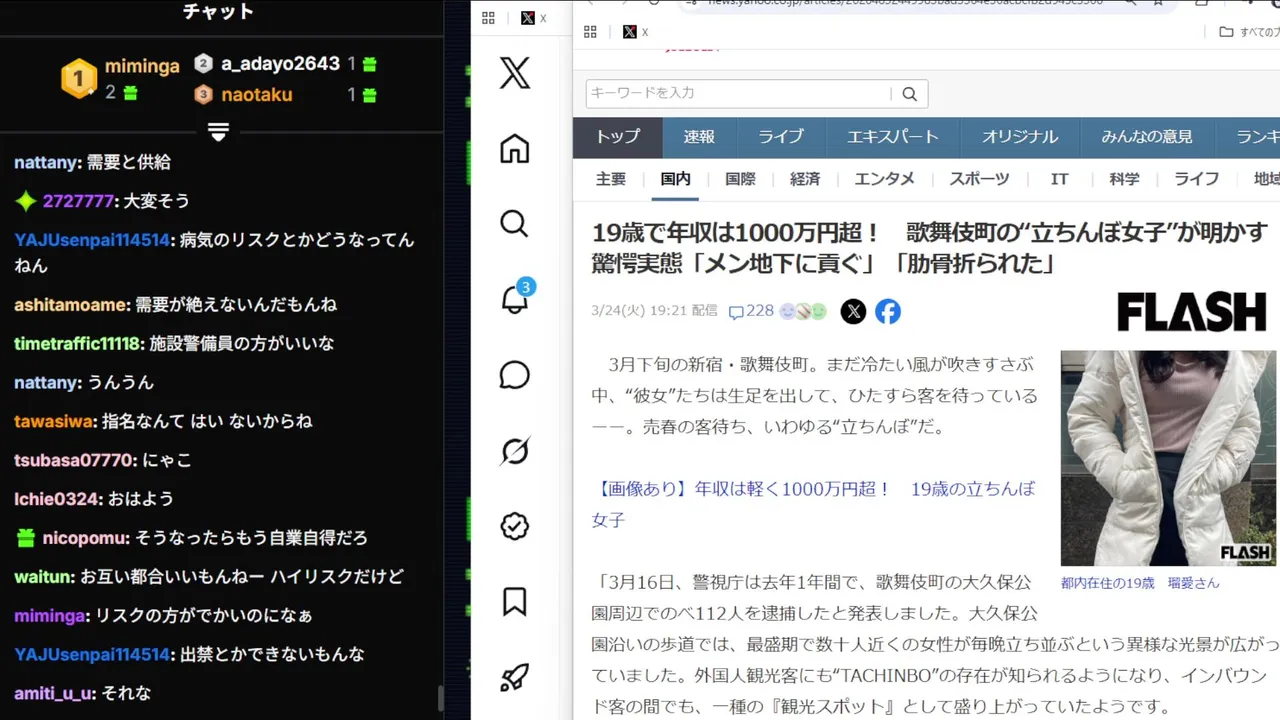
Task: Select the みんなの意見 tab
Action: click(x=1147, y=137)
